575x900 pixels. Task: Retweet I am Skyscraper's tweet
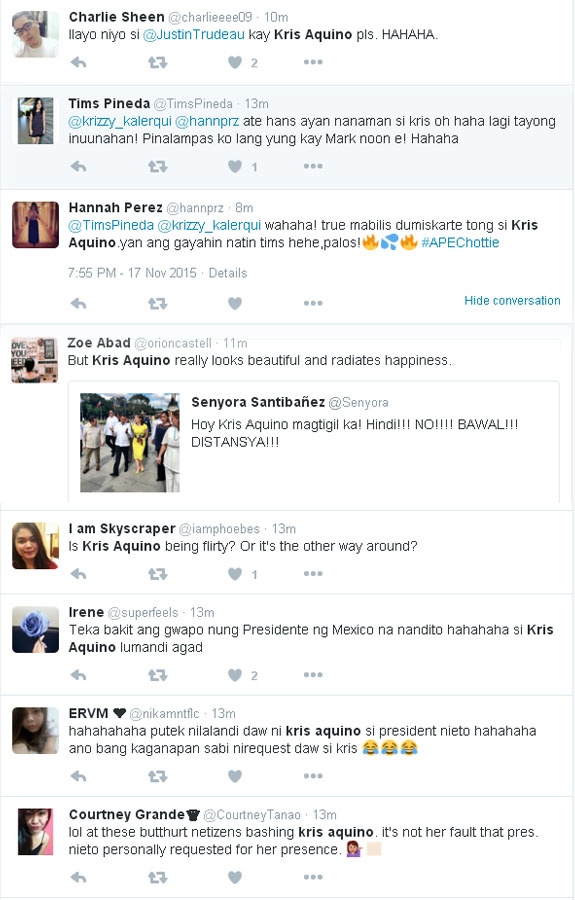coord(157,573)
